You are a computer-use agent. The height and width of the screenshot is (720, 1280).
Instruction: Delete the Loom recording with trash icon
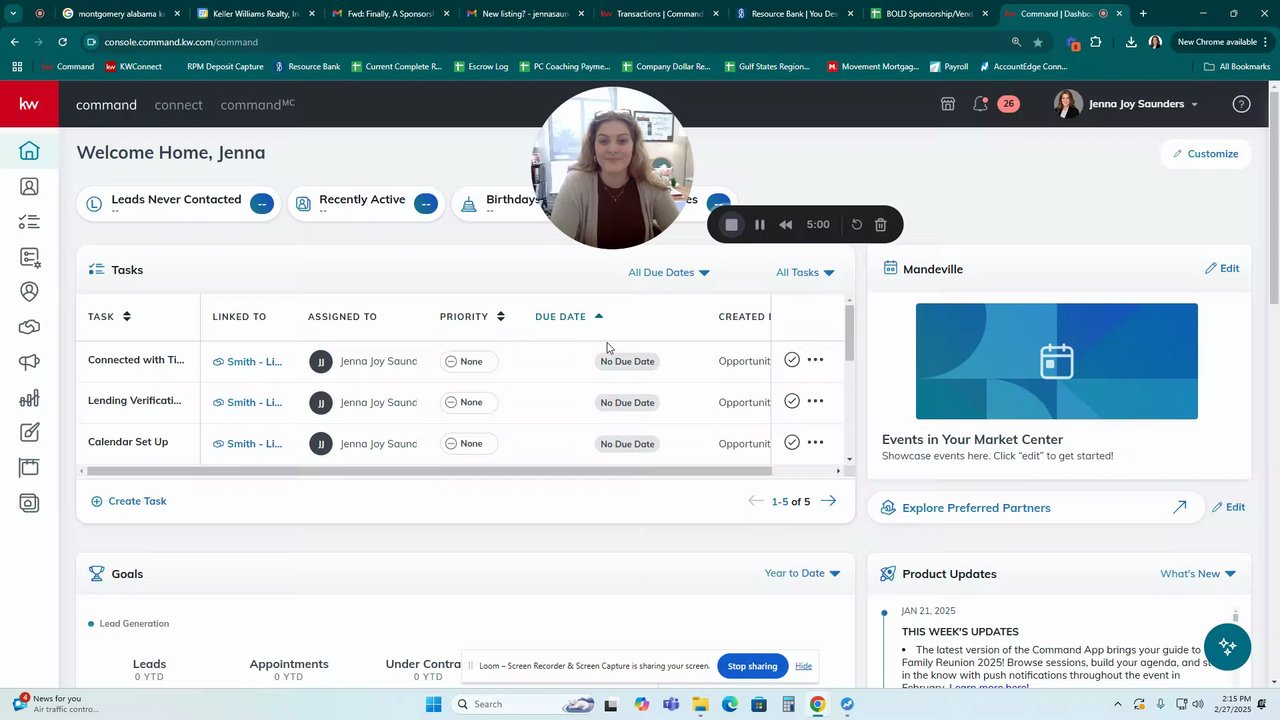tap(881, 225)
